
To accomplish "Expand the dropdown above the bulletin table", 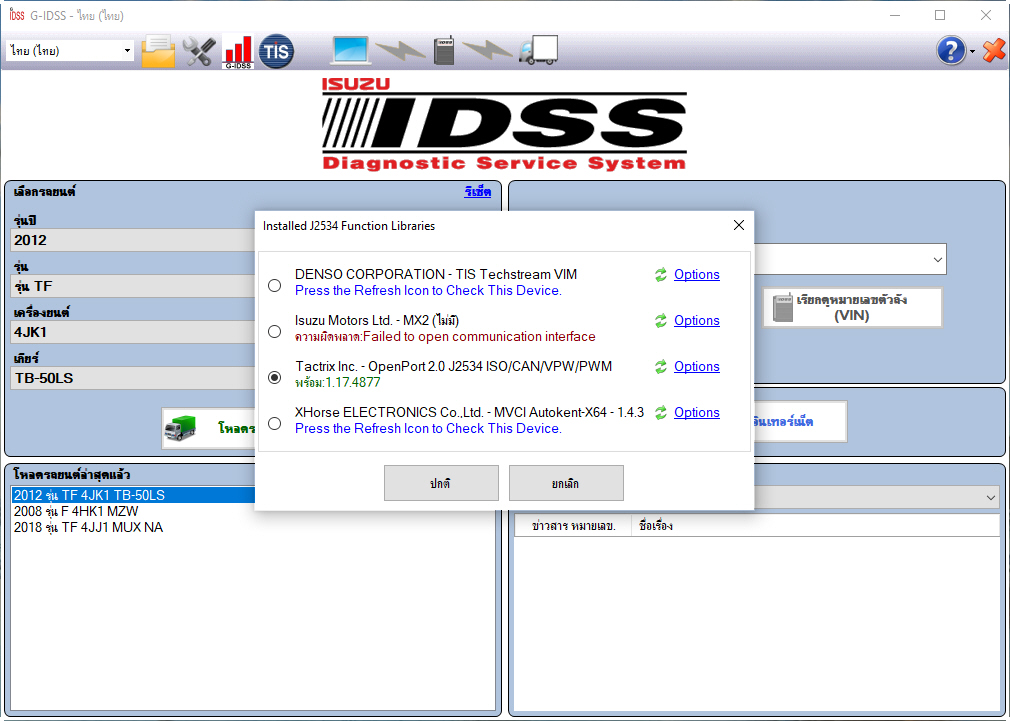I will tap(877, 497).
